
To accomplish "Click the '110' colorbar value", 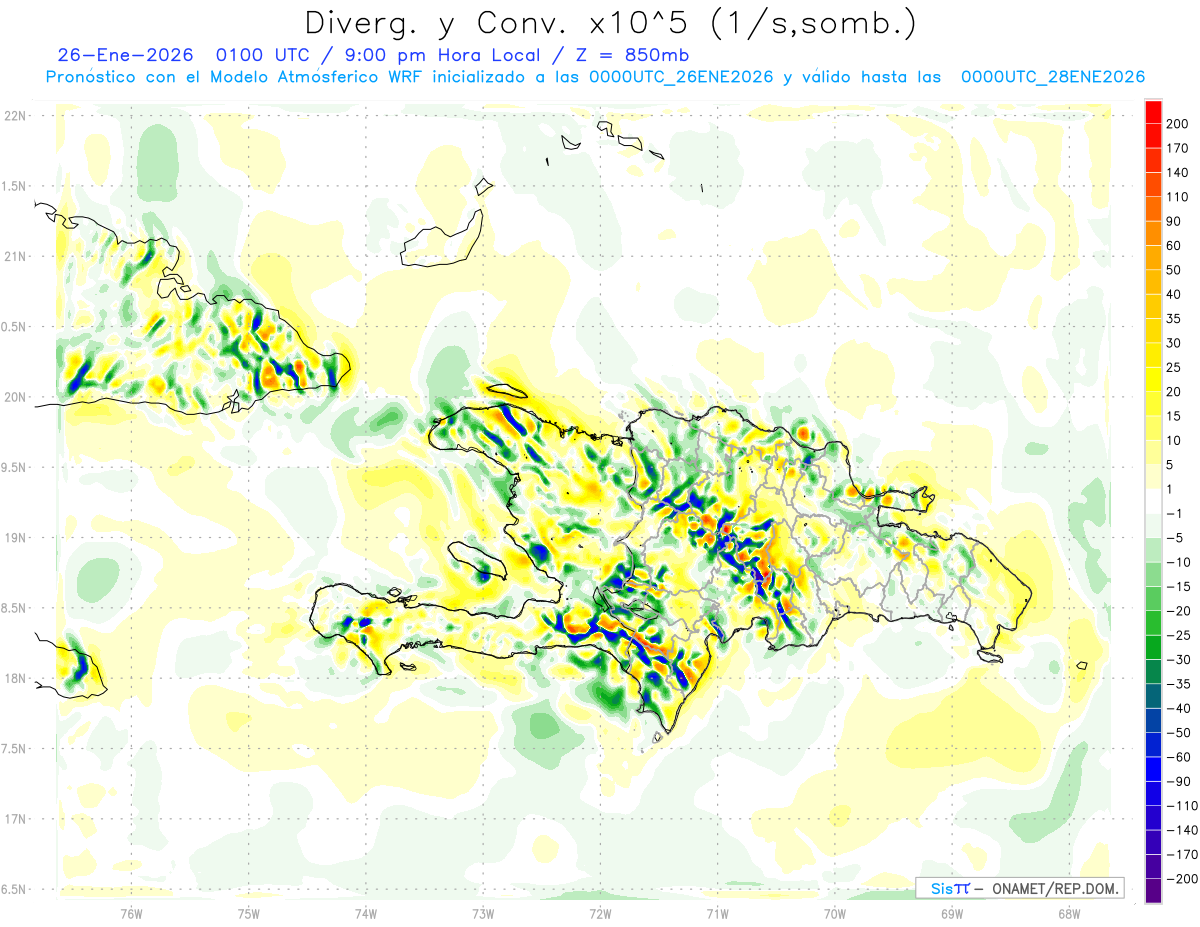I will pyautogui.click(x=1177, y=197).
